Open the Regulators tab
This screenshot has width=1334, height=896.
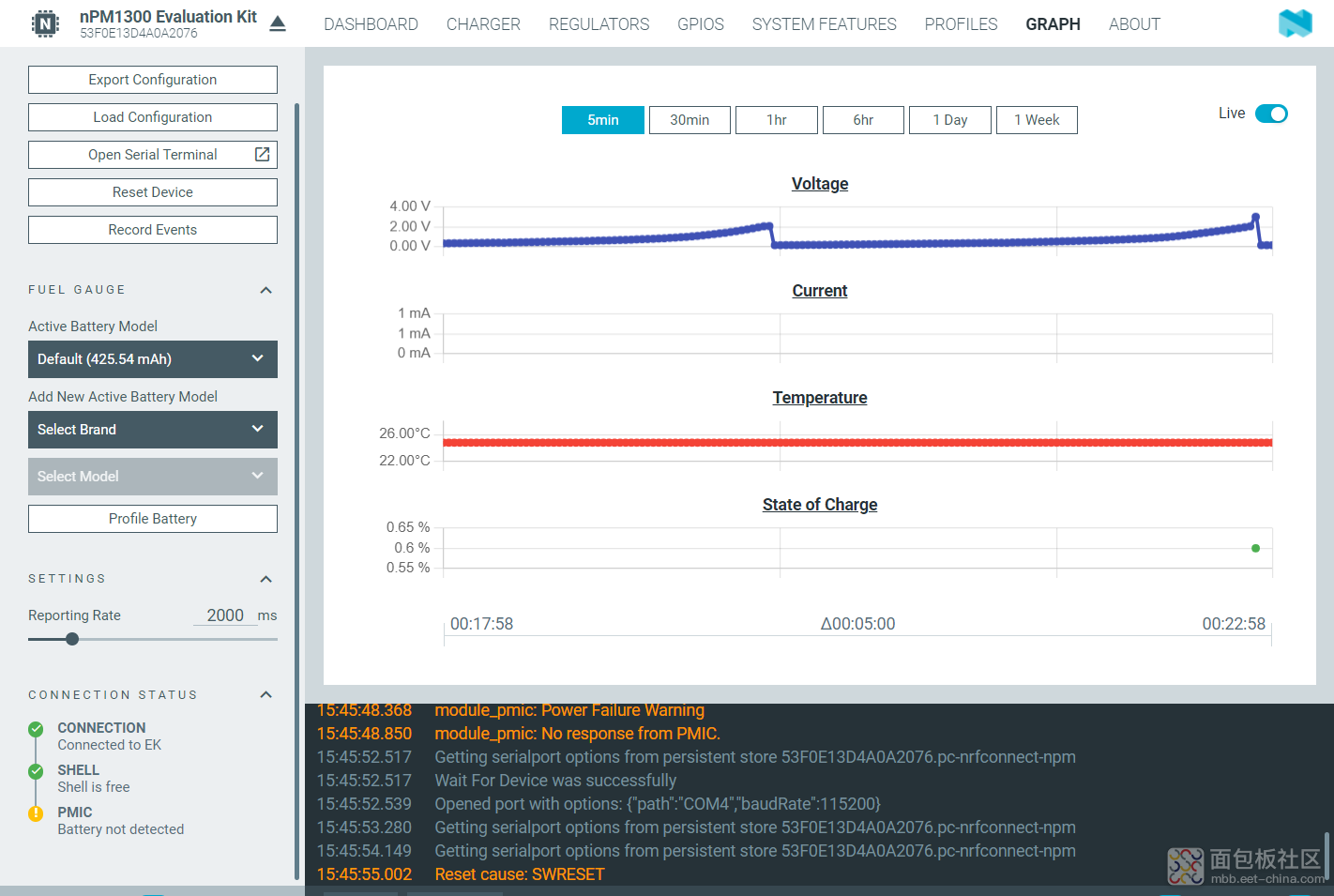599,24
